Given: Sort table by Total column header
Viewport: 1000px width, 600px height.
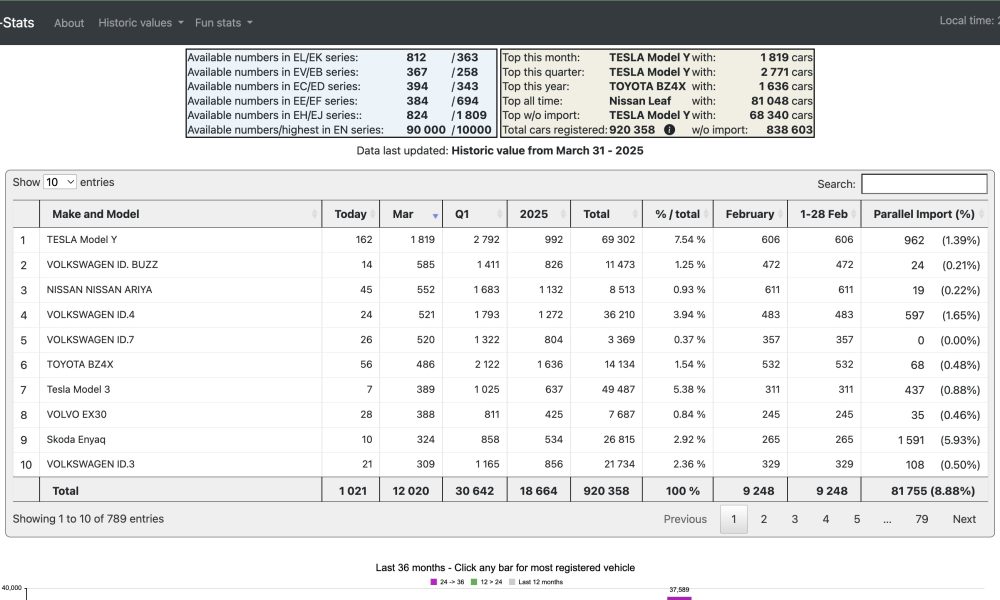Looking at the screenshot, I should coord(607,214).
